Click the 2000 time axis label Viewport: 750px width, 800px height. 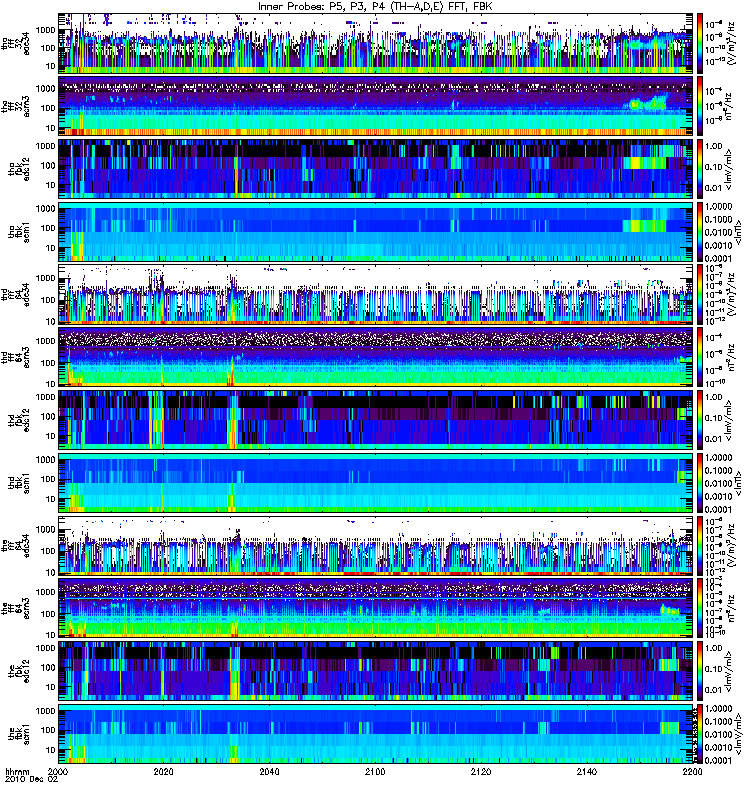tap(58, 772)
